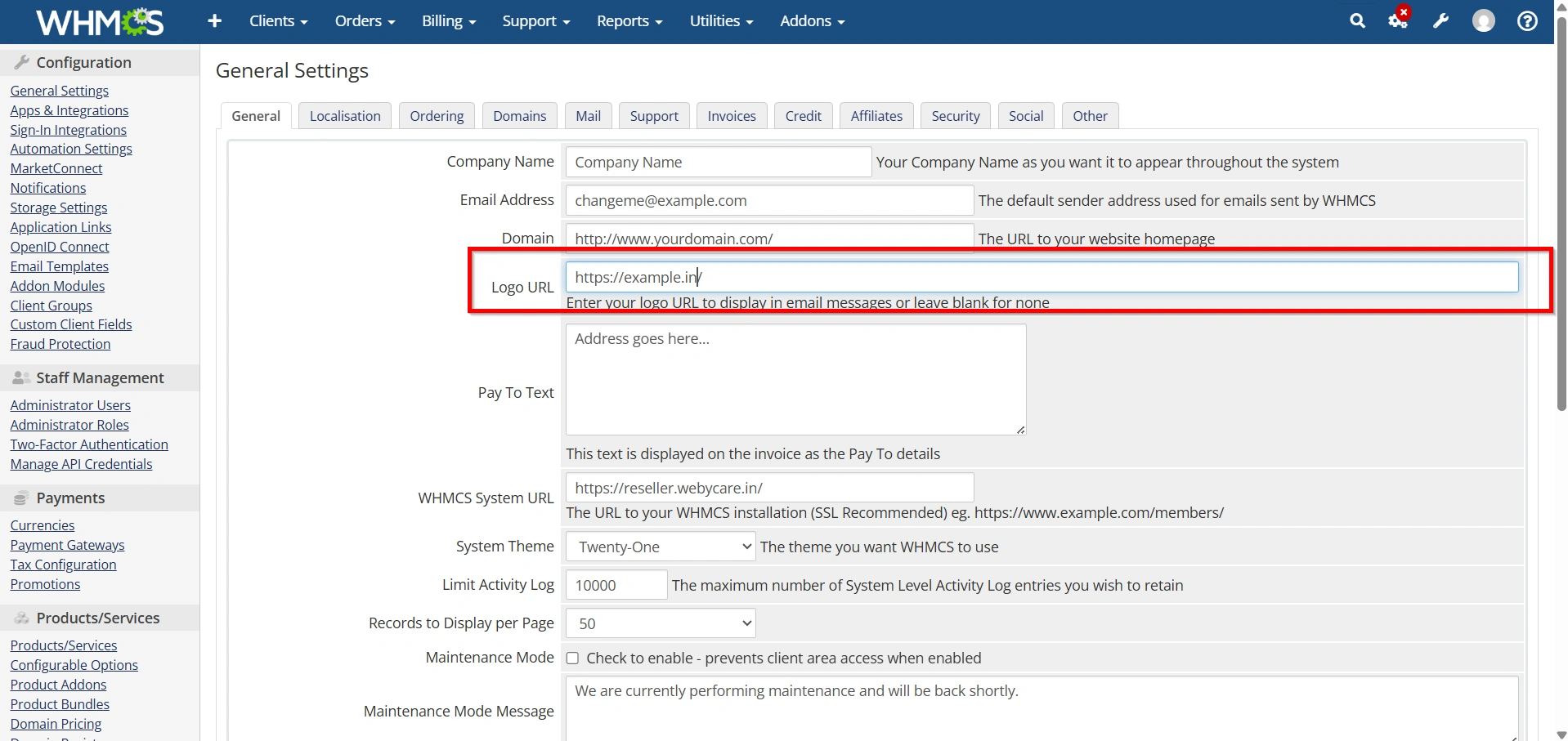The height and width of the screenshot is (741, 1568).
Task: Click the Company Name input field
Action: (x=719, y=162)
